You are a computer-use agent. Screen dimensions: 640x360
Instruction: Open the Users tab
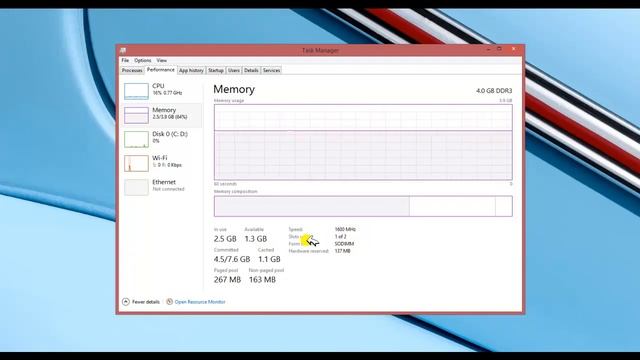click(x=234, y=71)
